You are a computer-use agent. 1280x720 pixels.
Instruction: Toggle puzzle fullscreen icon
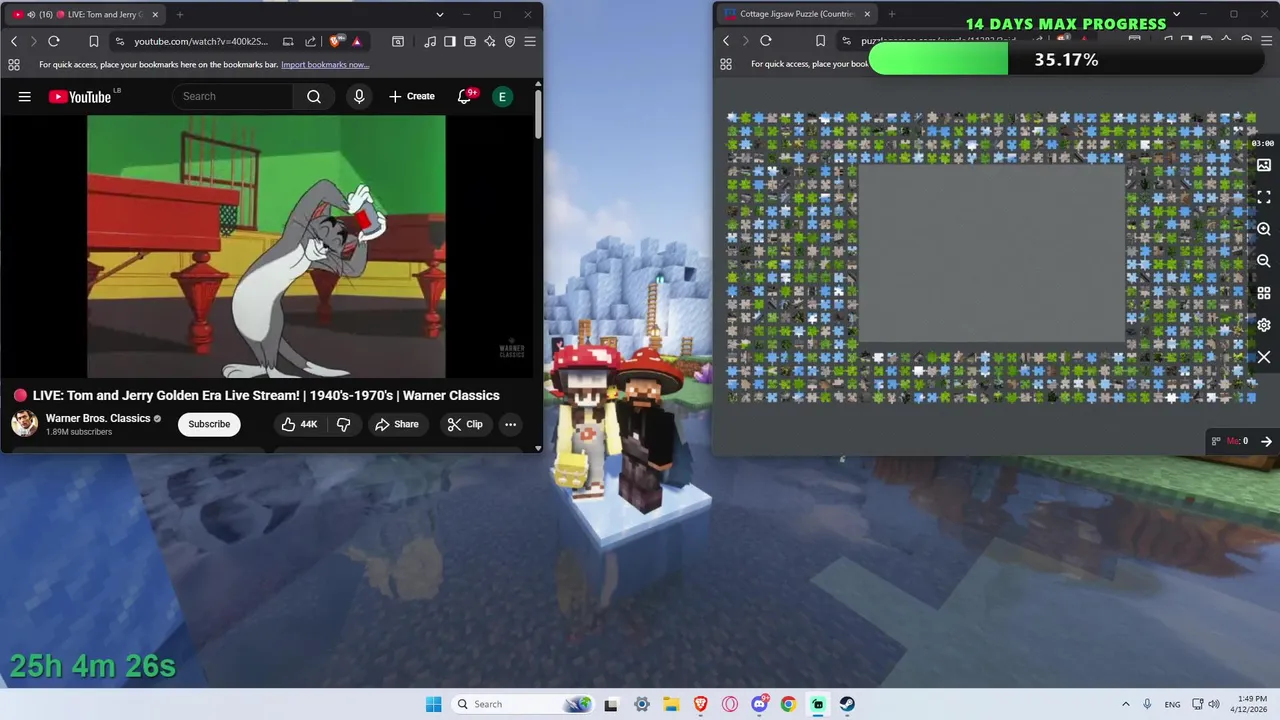(x=1264, y=197)
